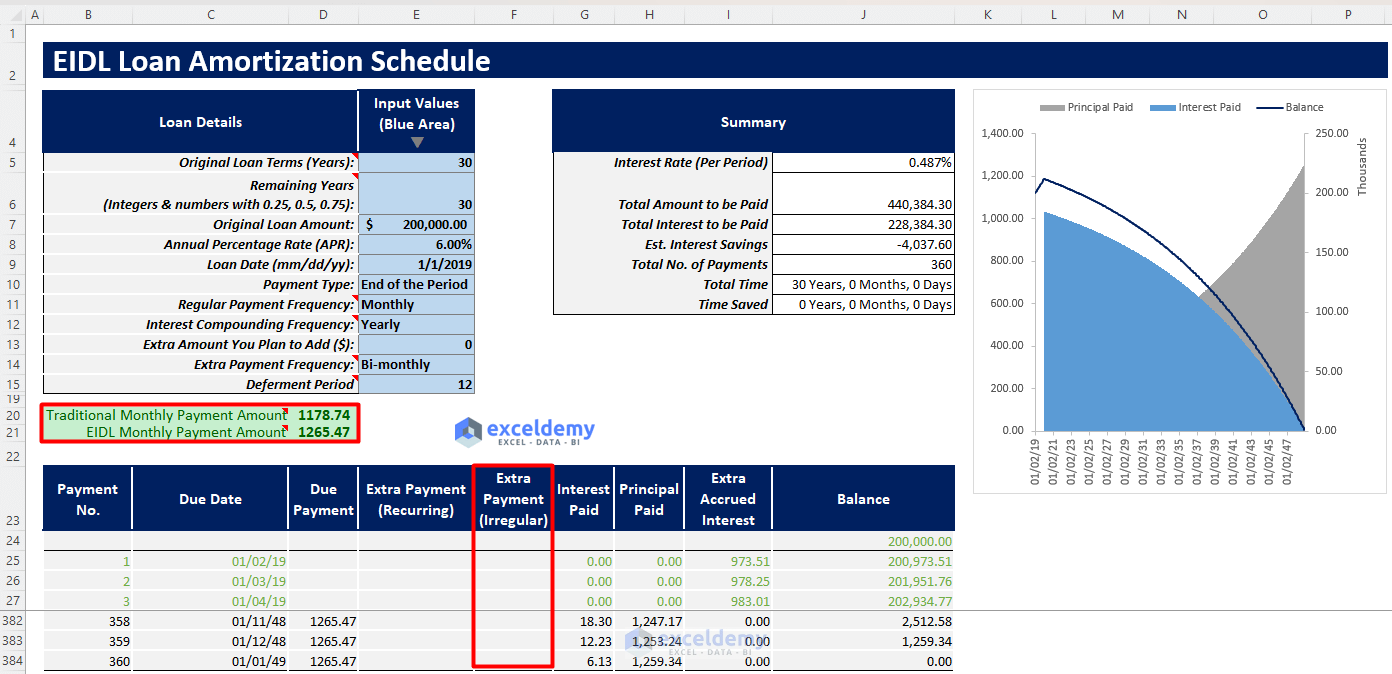The height and width of the screenshot is (674, 1392).
Task: Select payment number 358 cell
Action: (x=87, y=621)
